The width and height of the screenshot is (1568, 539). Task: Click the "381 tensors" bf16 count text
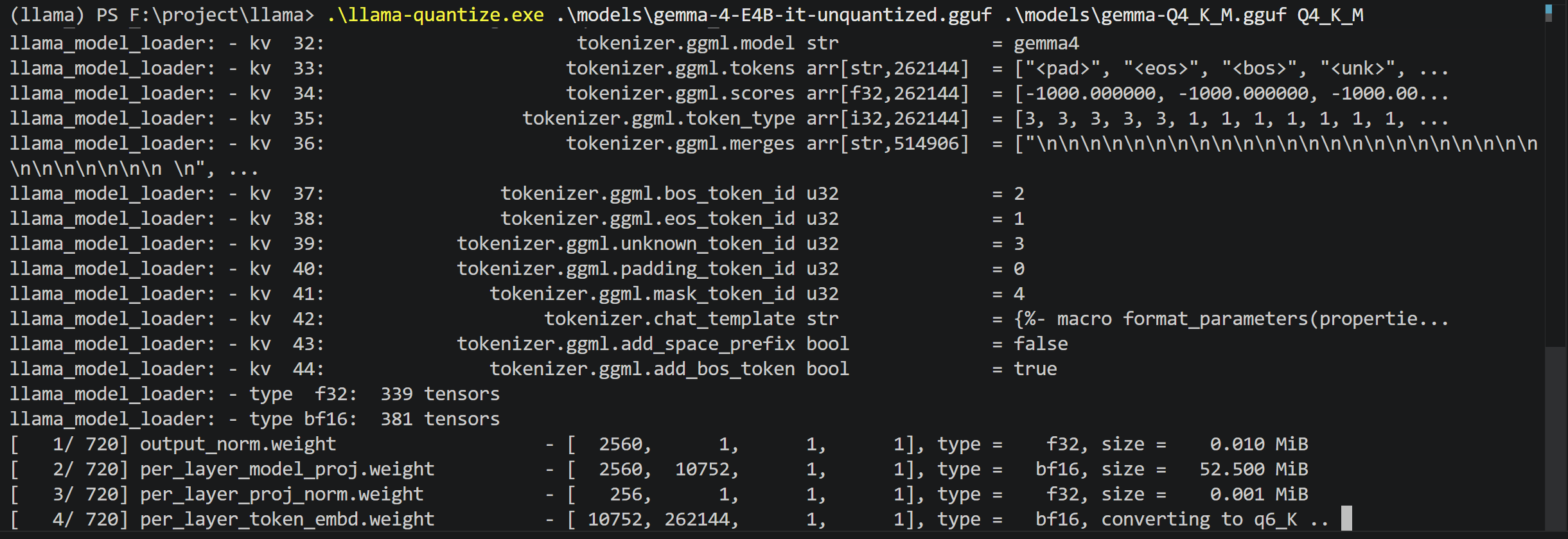[440, 419]
